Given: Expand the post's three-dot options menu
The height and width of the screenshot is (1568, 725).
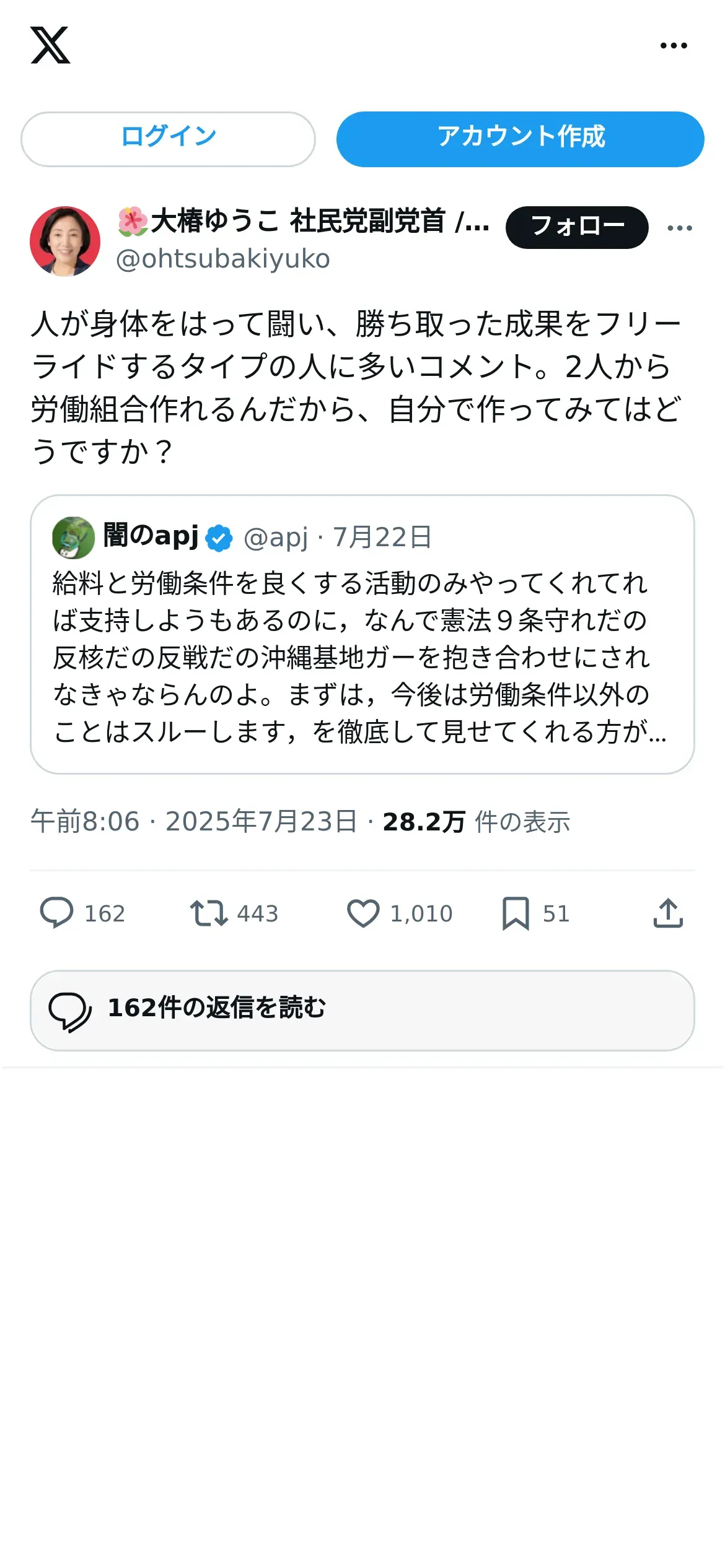Looking at the screenshot, I should coord(680,228).
